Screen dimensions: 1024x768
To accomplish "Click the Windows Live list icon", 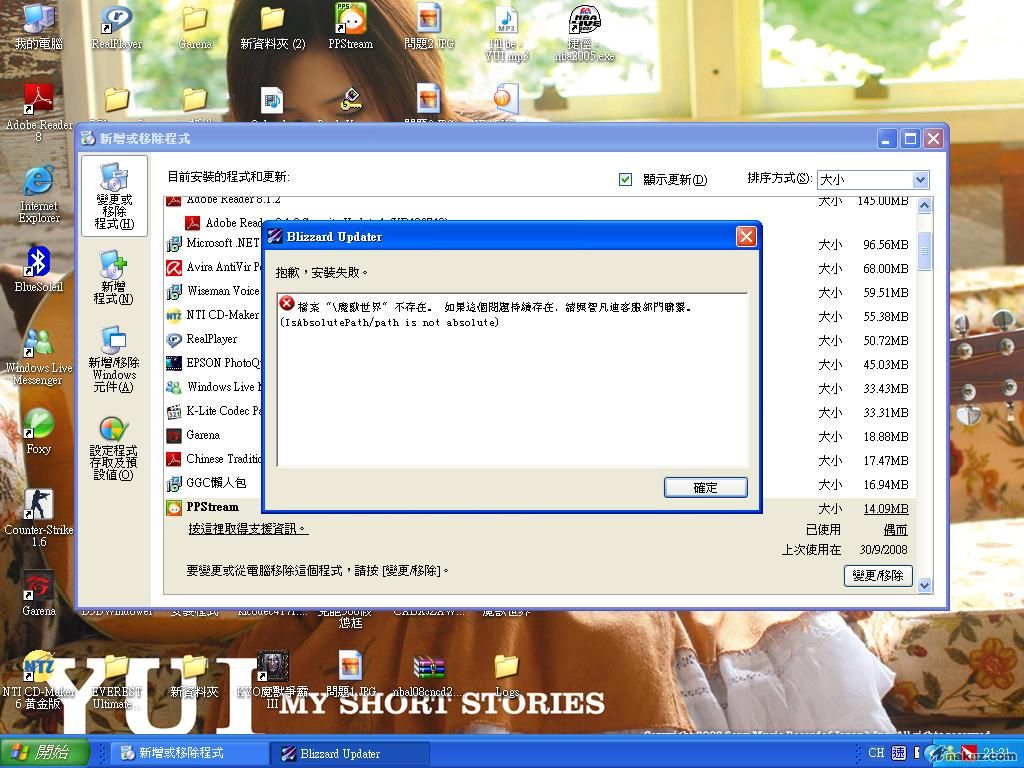I will [x=174, y=387].
